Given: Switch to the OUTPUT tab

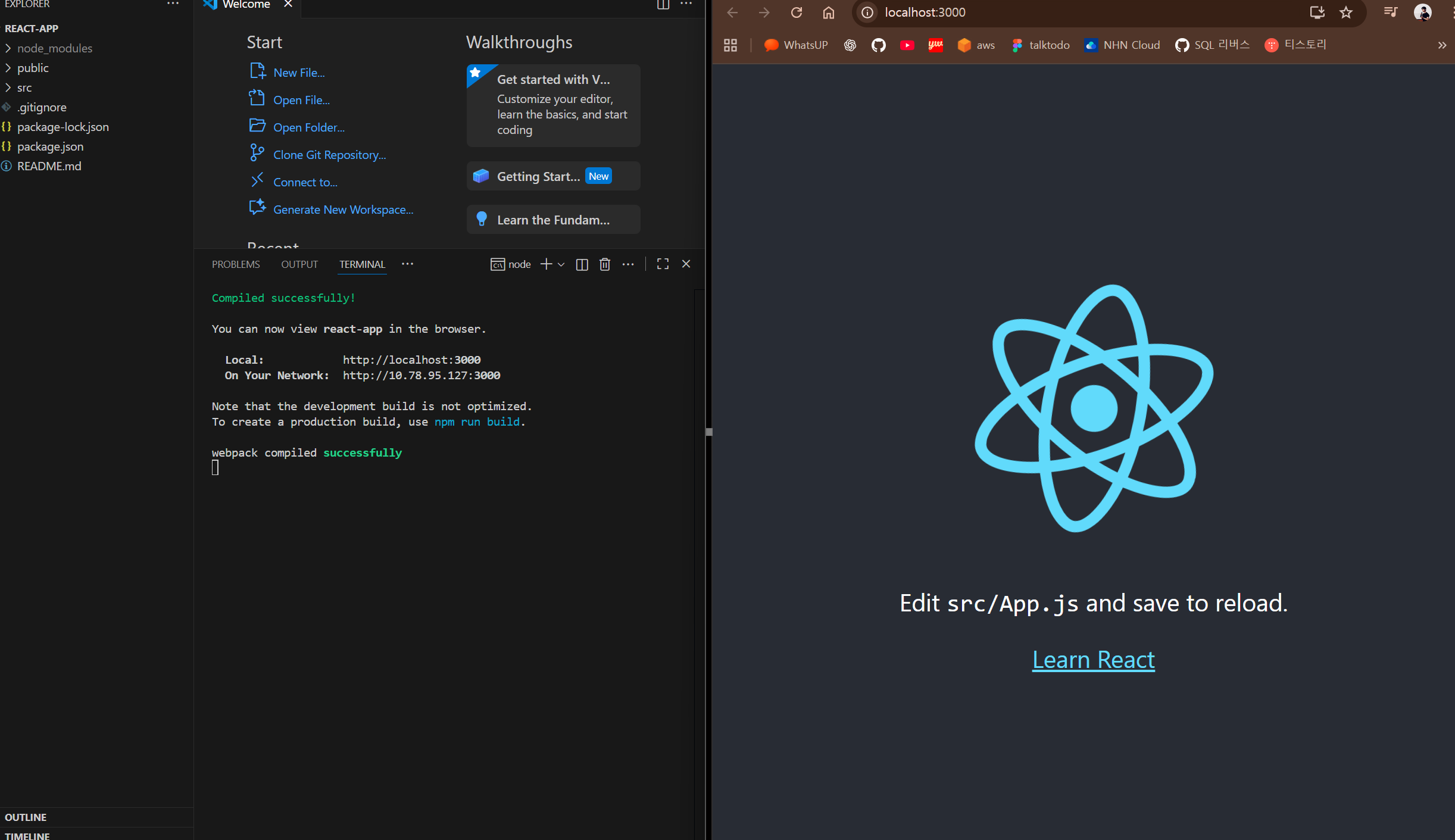Looking at the screenshot, I should 299,264.
